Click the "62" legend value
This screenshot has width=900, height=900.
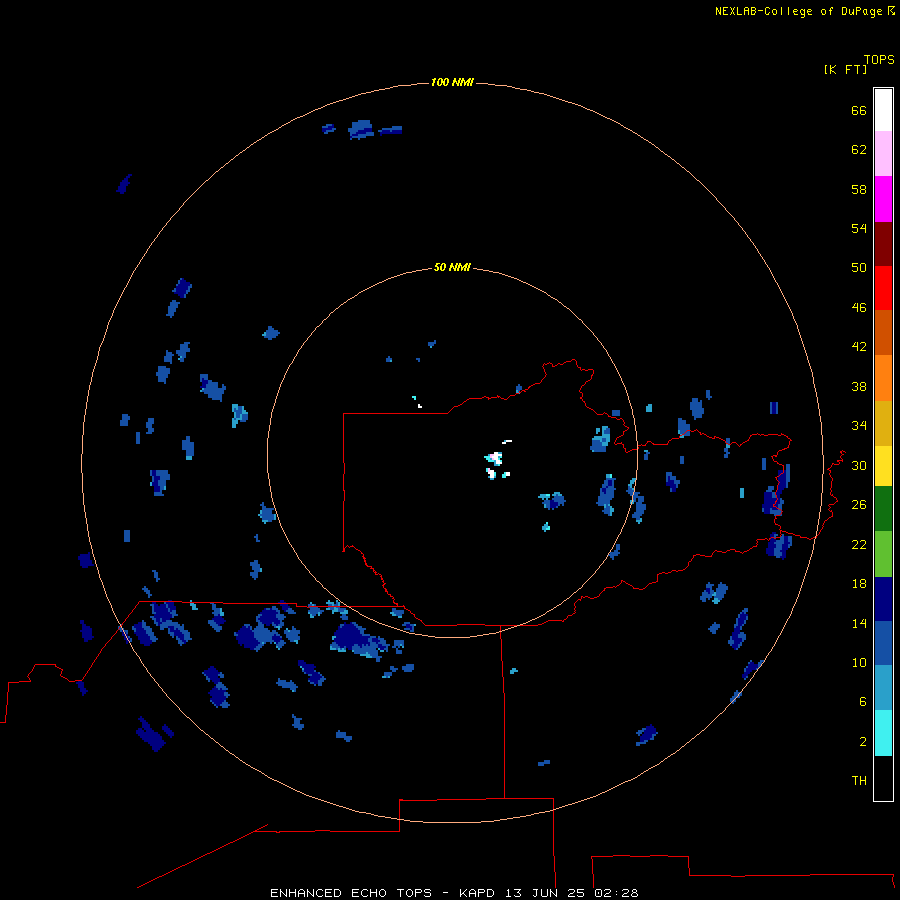point(859,150)
